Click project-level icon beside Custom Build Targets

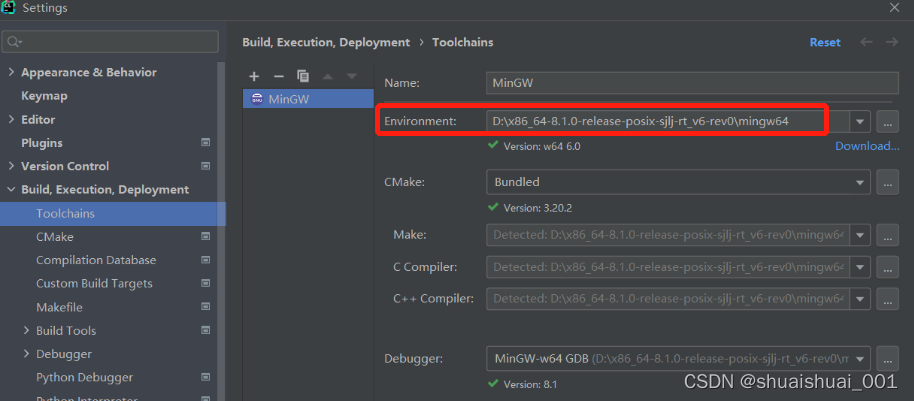click(205, 283)
